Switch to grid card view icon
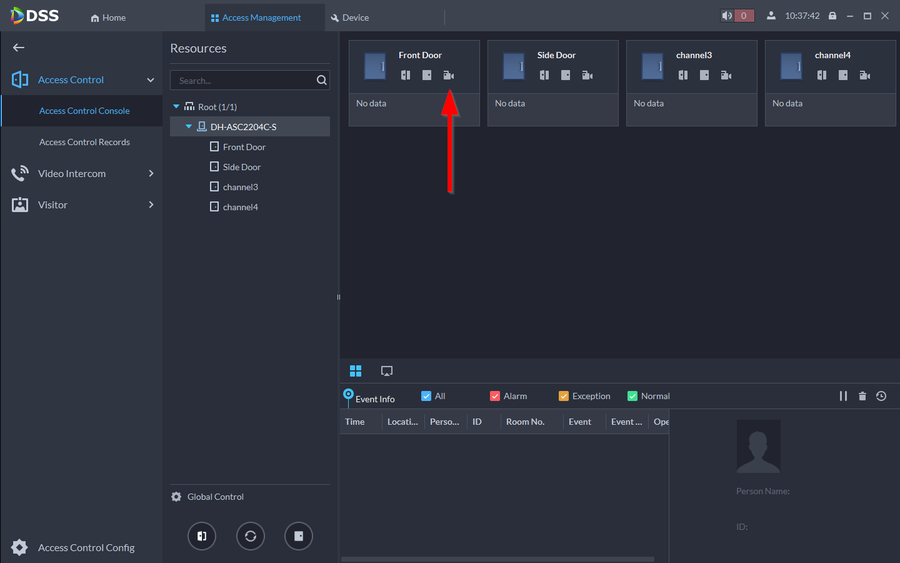 (355, 371)
